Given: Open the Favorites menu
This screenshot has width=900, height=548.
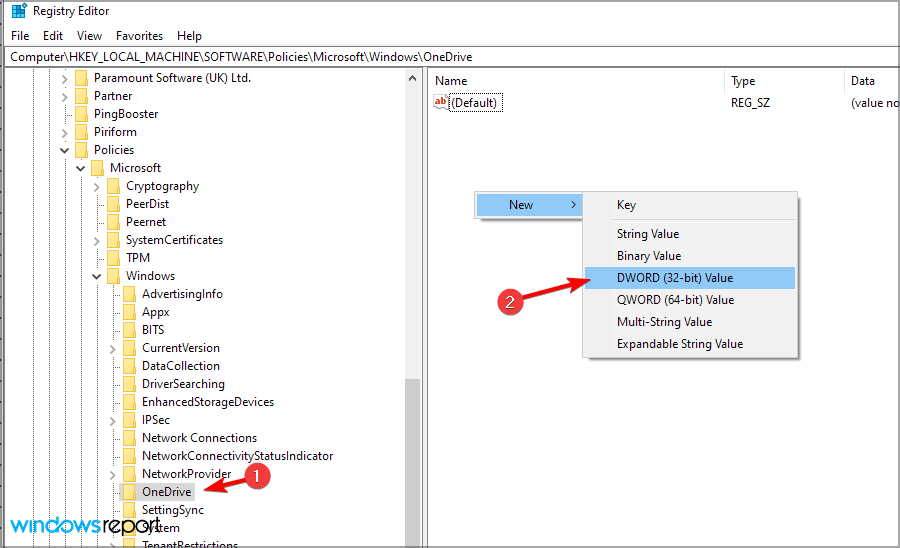Looking at the screenshot, I should pyautogui.click(x=139, y=36).
